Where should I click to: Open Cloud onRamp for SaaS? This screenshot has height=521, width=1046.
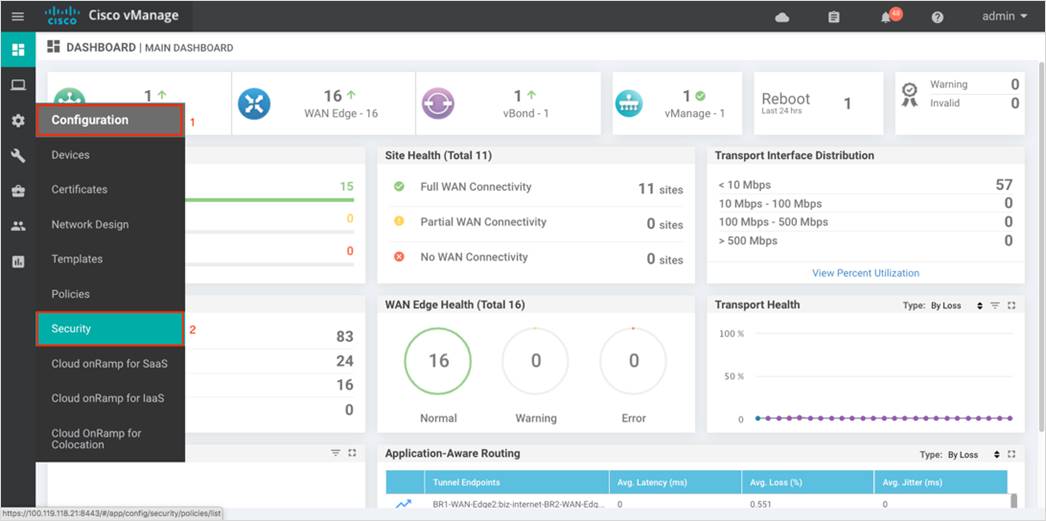pos(109,364)
